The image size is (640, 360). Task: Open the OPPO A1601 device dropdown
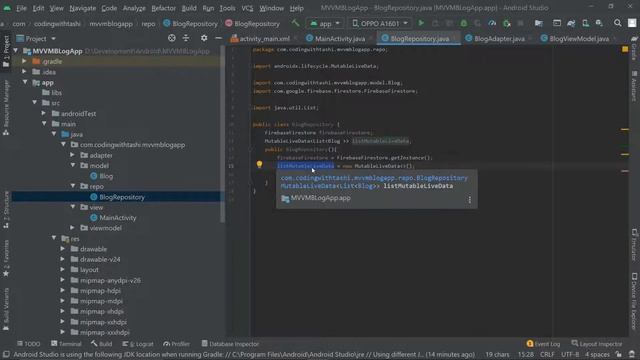pos(380,23)
